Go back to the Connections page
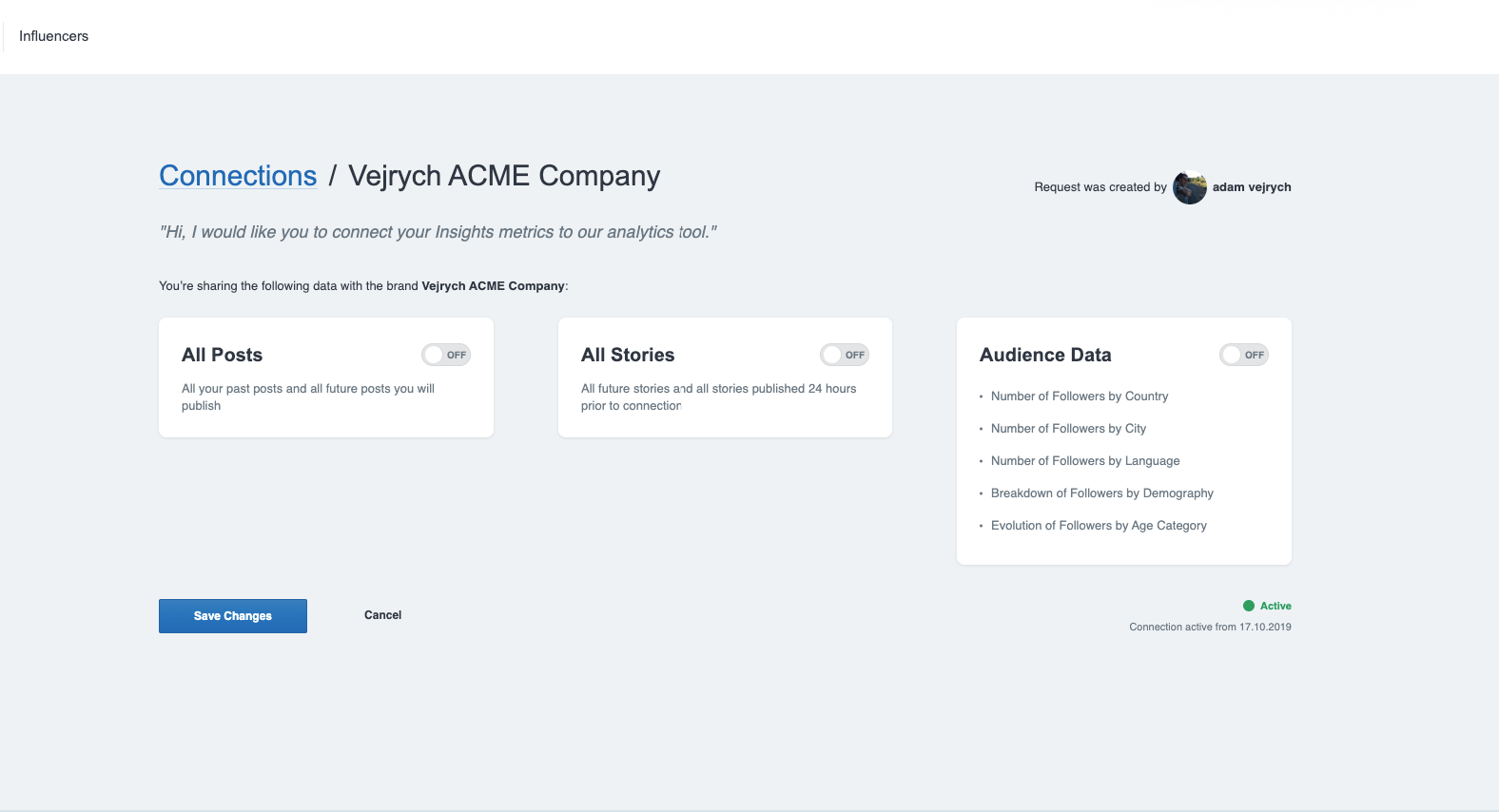 coord(238,176)
